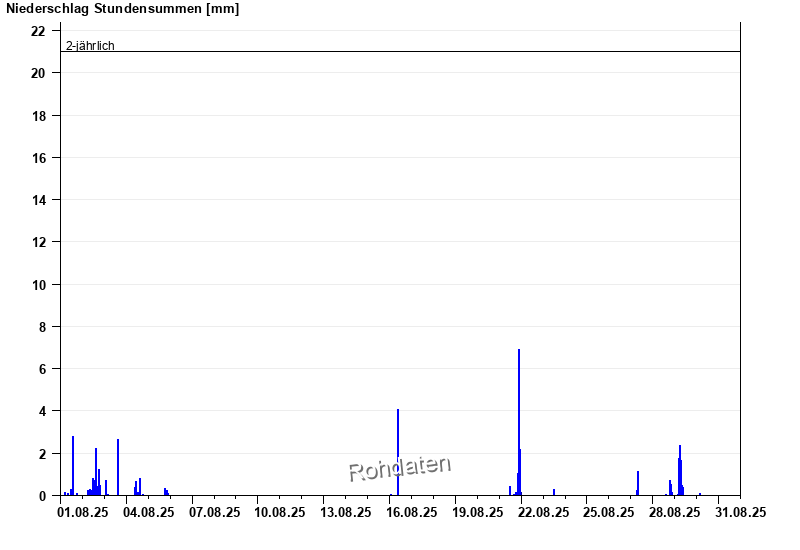
Task: Click the x-axis date label 13.08.25
Action: (346, 512)
